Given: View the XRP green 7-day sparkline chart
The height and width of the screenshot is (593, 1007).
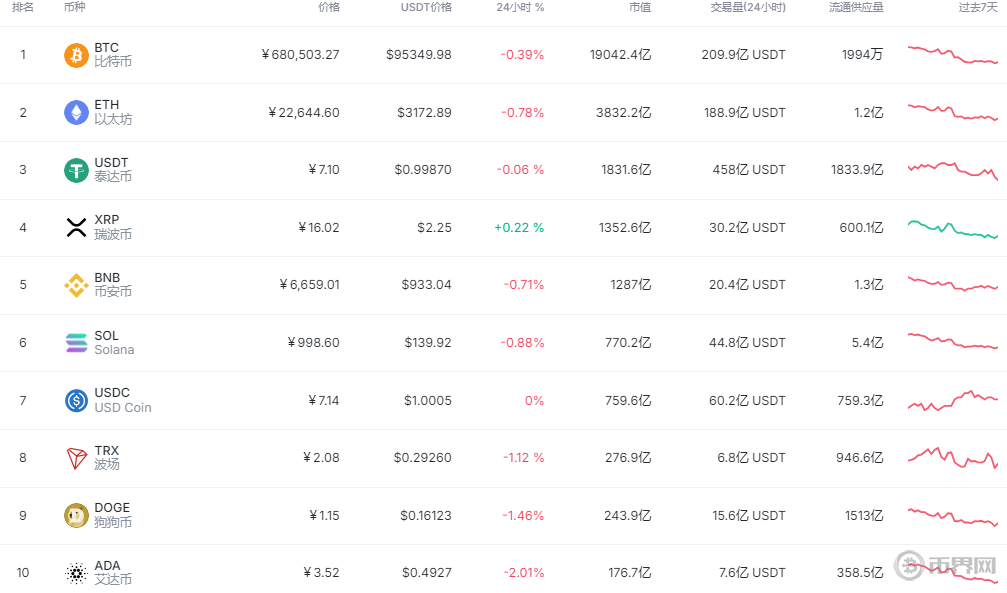Looking at the screenshot, I should [952, 229].
